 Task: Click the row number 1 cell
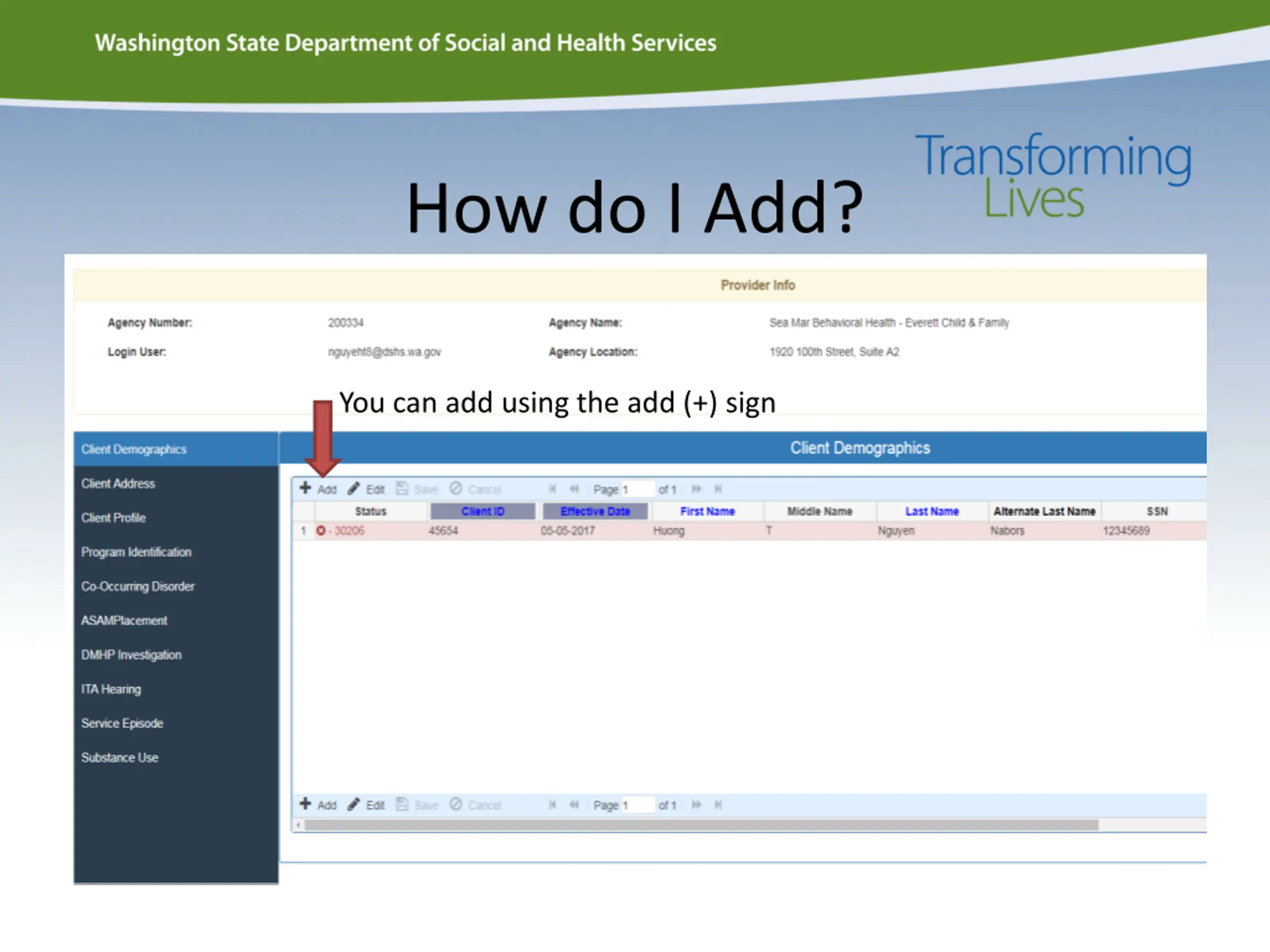pos(303,531)
